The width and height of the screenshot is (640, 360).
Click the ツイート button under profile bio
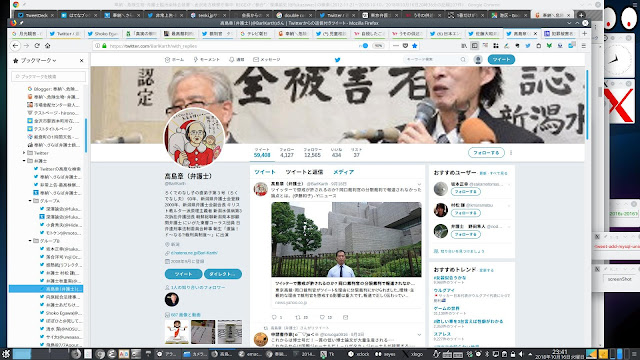pos(183,274)
